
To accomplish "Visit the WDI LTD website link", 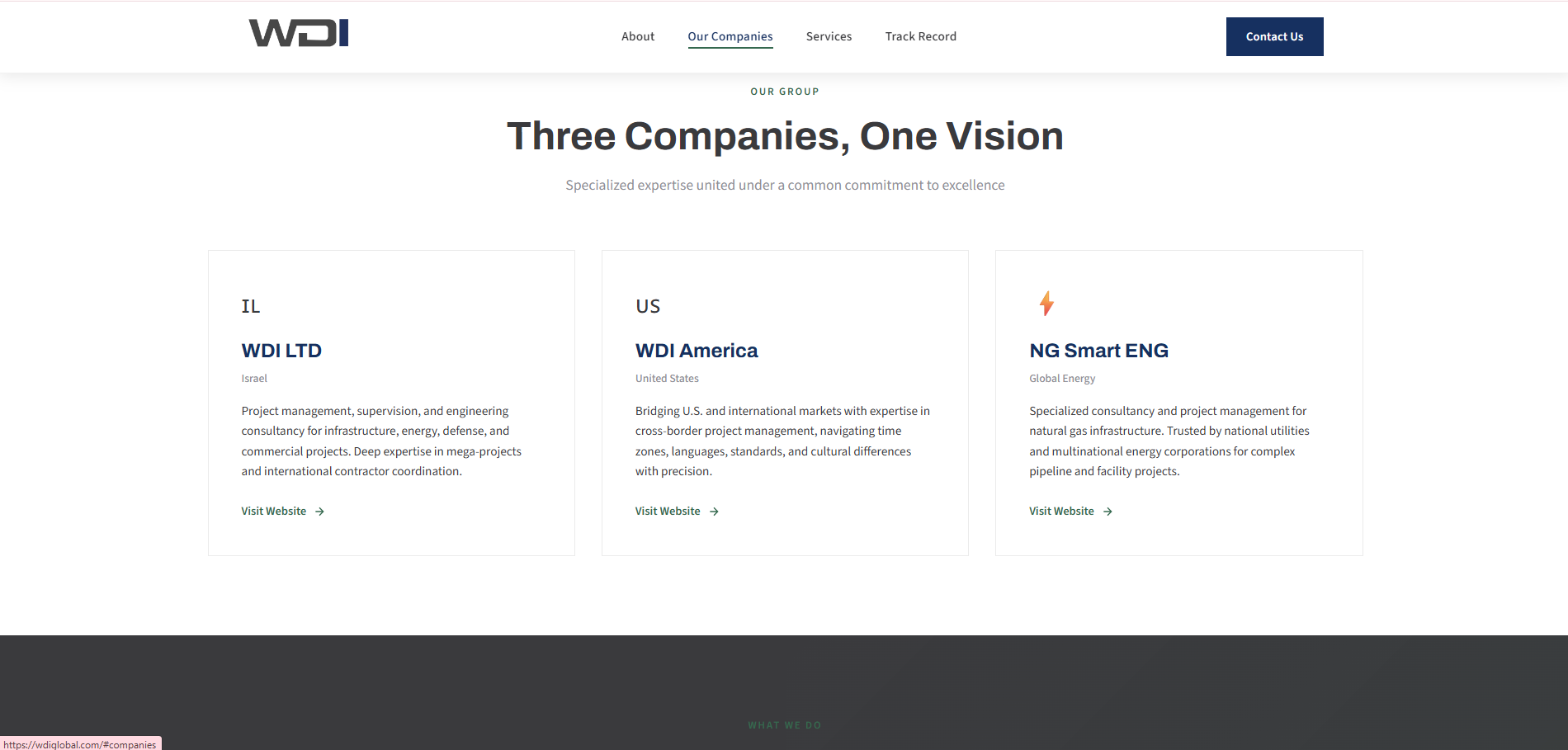I will pos(273,511).
